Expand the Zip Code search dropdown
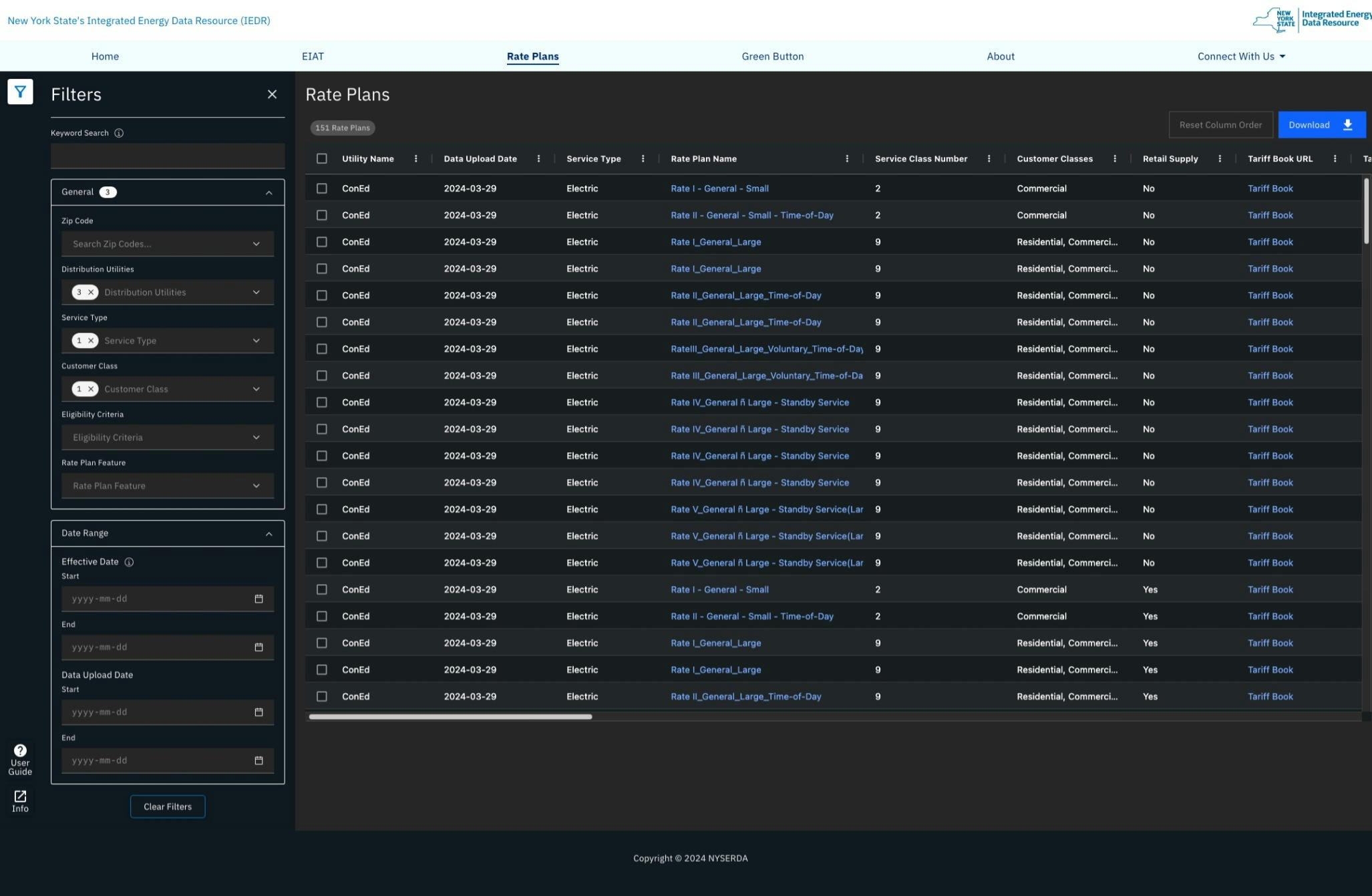The height and width of the screenshot is (896, 1372). pos(256,244)
